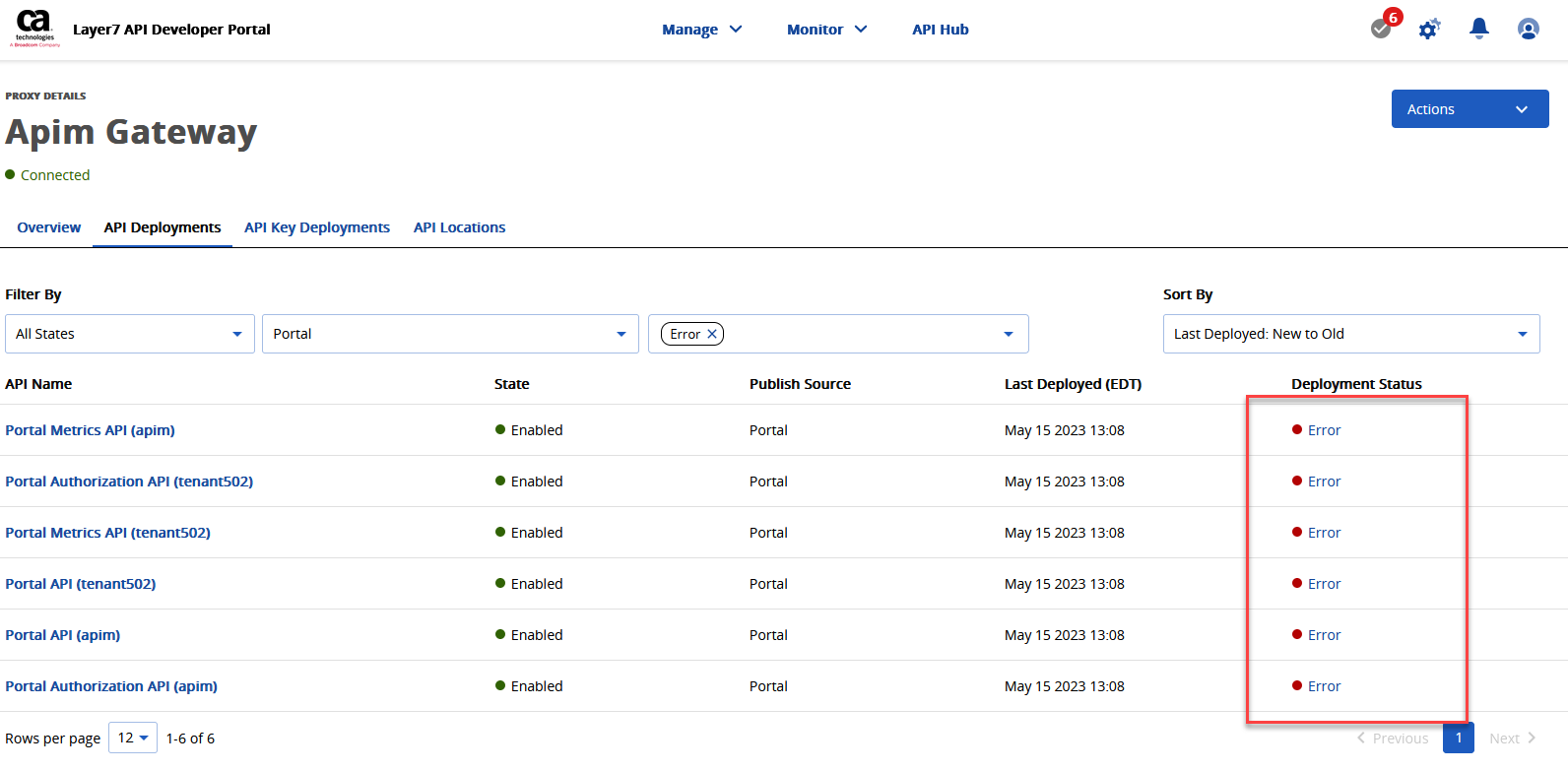Change the rows per page selector
This screenshot has width=1568, height=771.
tap(132, 738)
